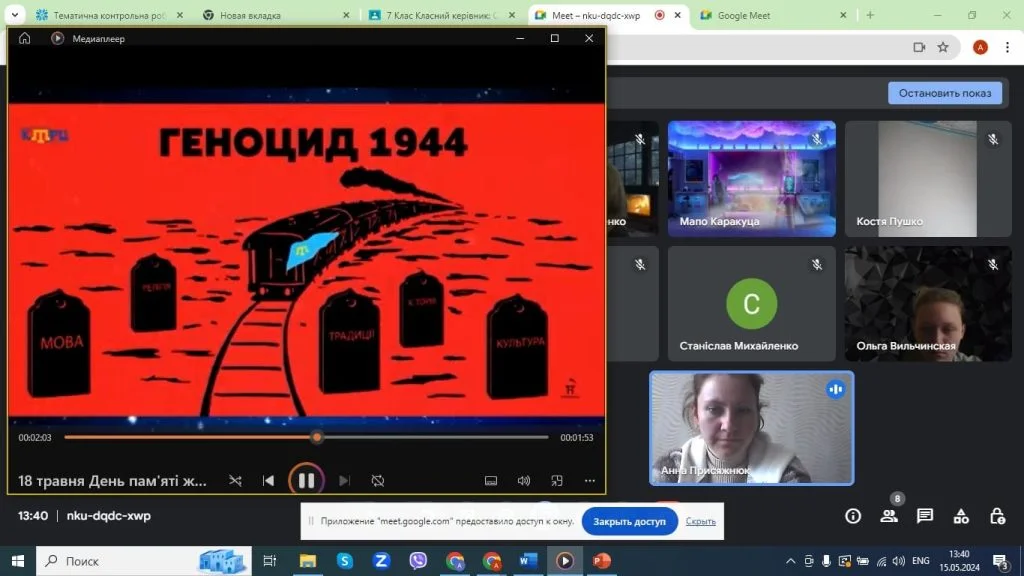1024x576 pixels.
Task: Skip to previous track in Media Player
Action: (268, 481)
